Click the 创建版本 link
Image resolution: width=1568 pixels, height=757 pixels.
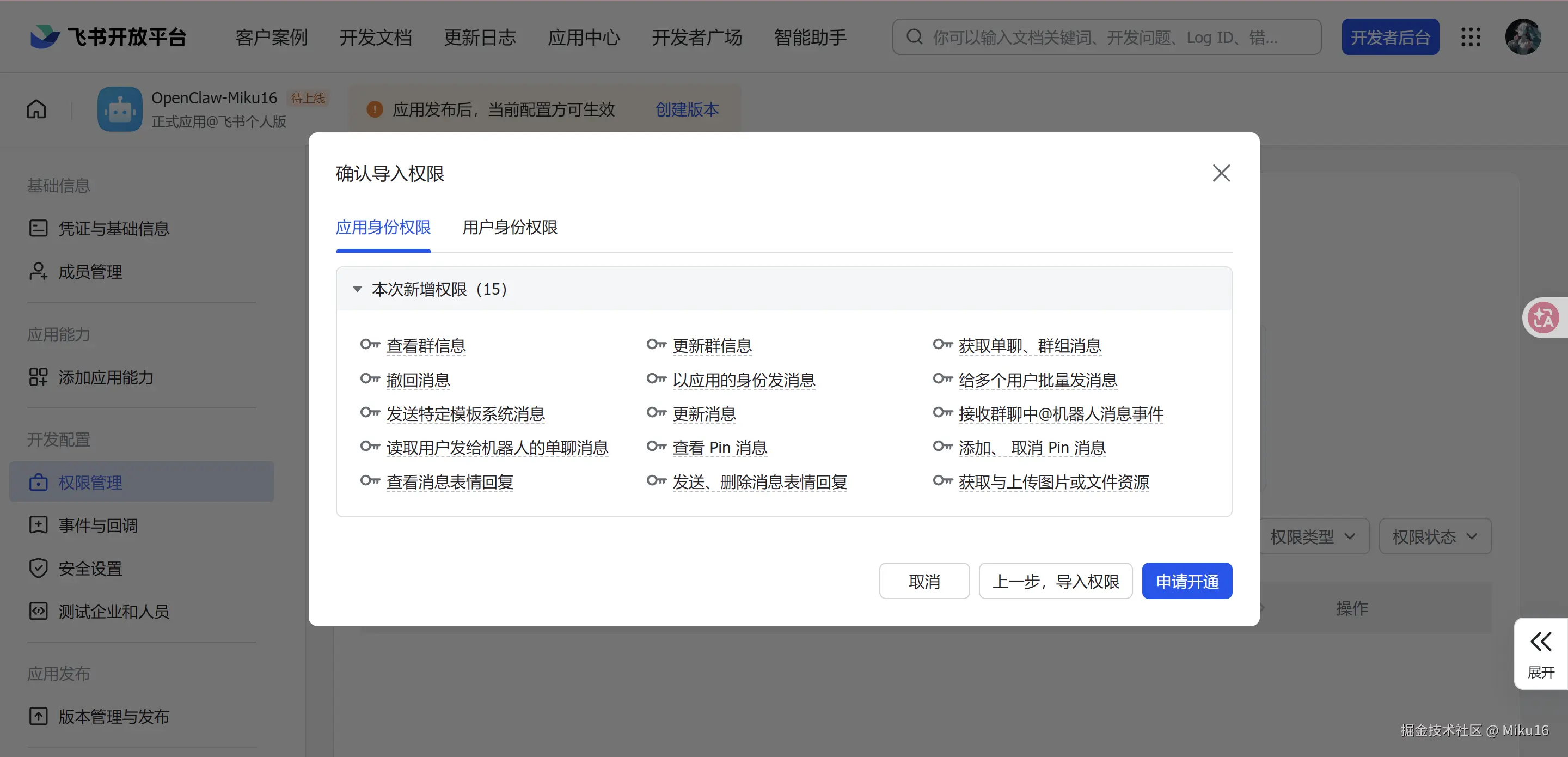click(x=687, y=109)
